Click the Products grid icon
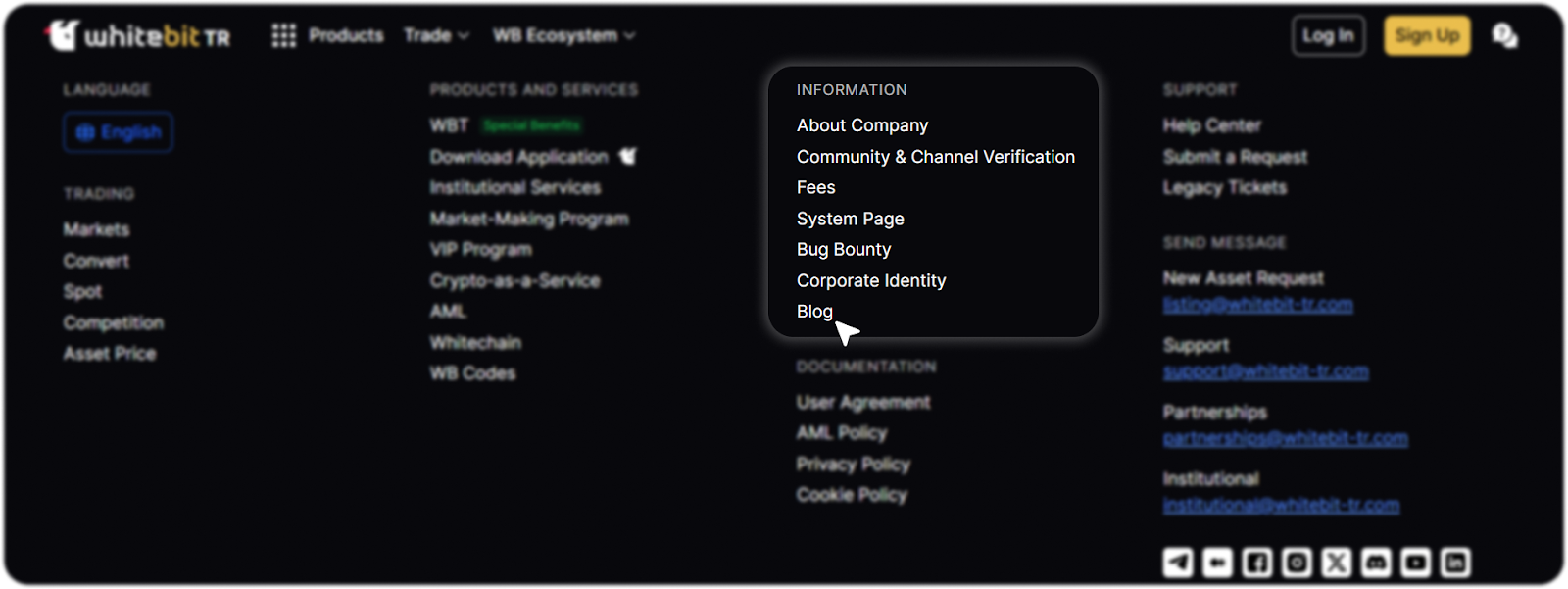This screenshot has height=589, width=1568. tap(284, 36)
